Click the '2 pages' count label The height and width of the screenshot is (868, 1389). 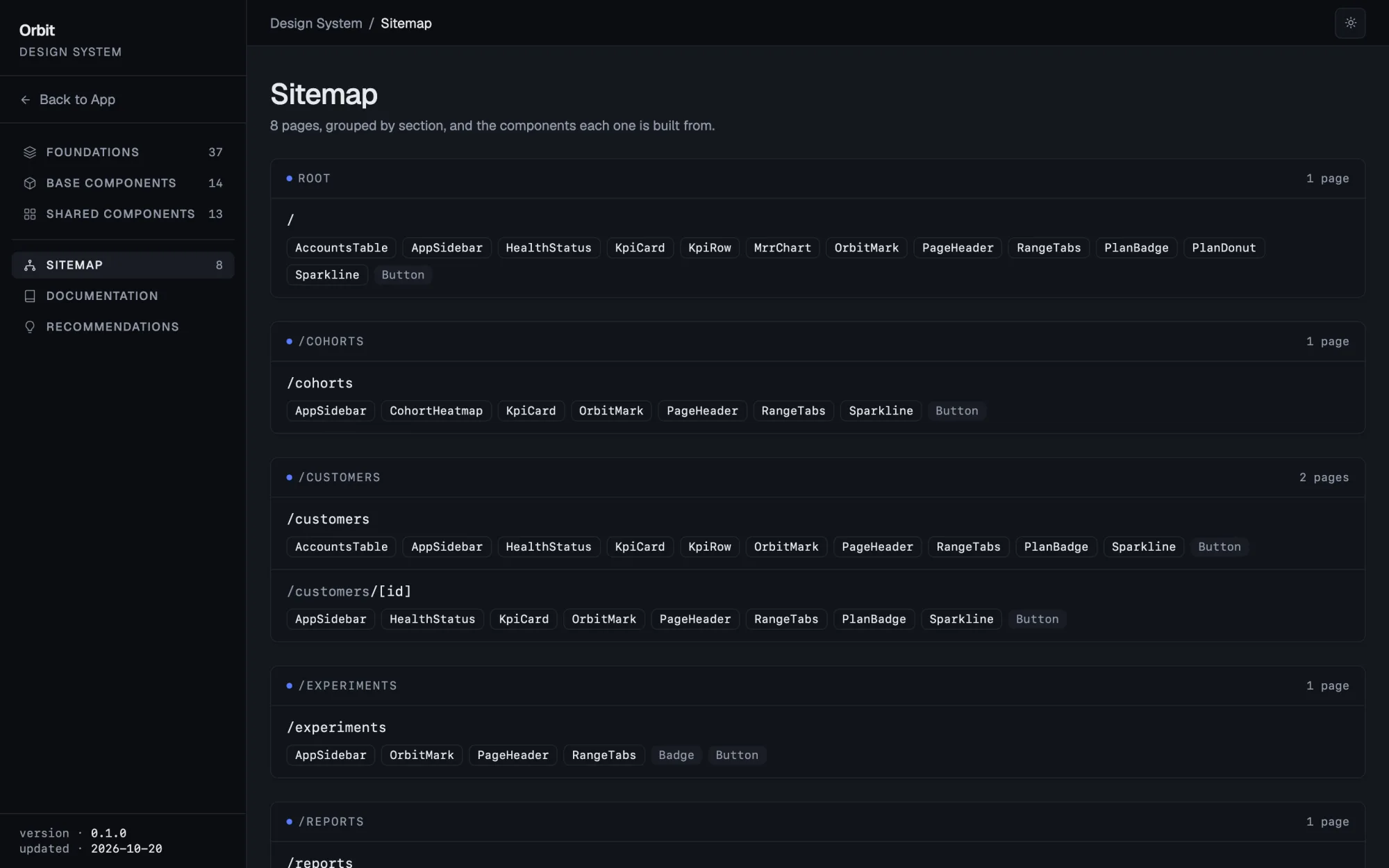1324,478
